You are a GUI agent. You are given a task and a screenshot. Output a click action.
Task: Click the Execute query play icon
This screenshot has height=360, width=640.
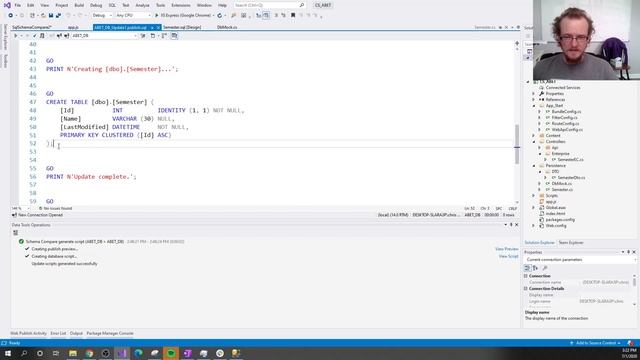click(x=16, y=36)
